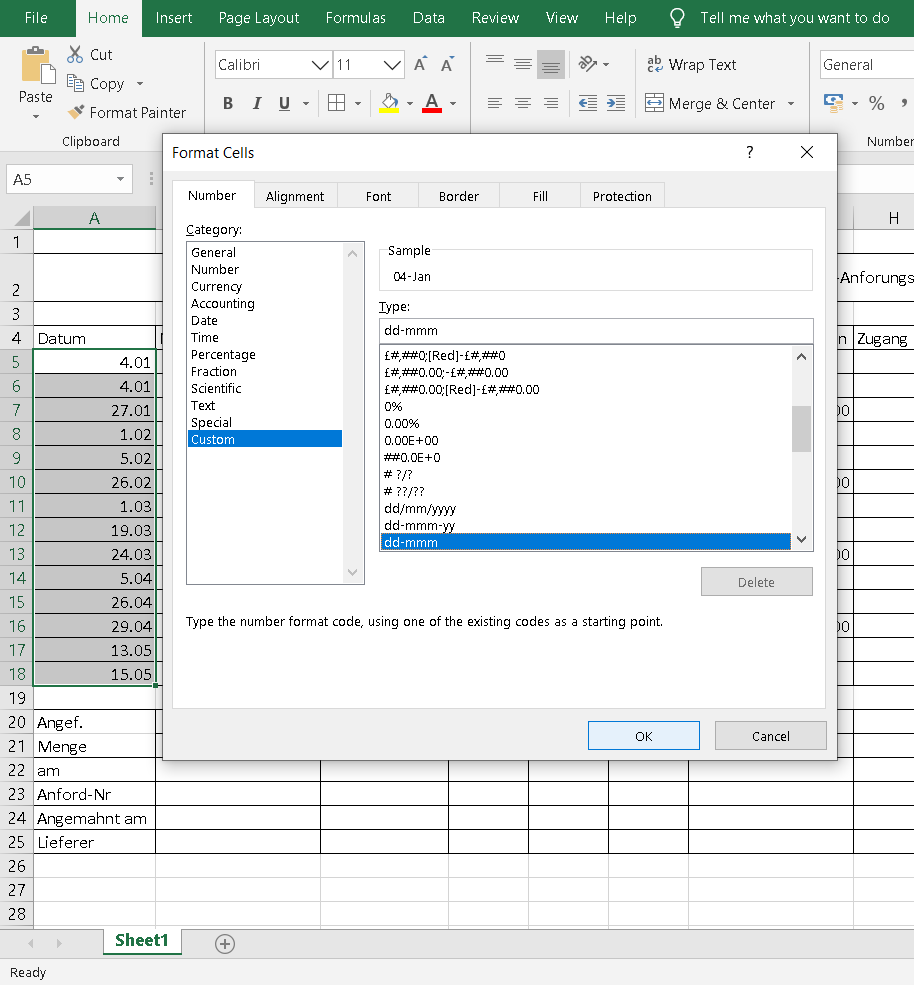Click into the Type format code field

tap(597, 330)
